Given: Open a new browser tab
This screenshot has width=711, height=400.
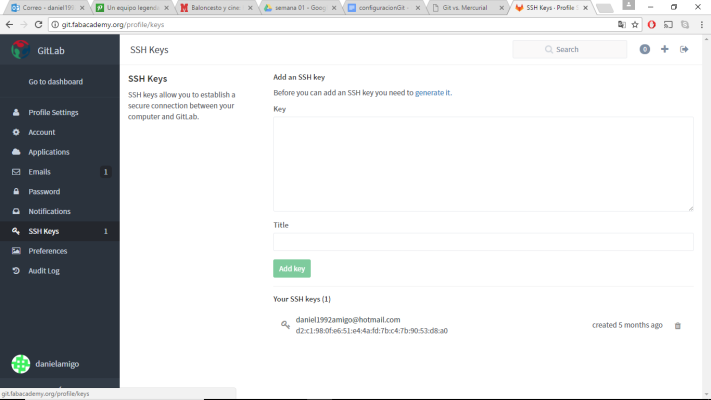Looking at the screenshot, I should pyautogui.click(x=604, y=8).
